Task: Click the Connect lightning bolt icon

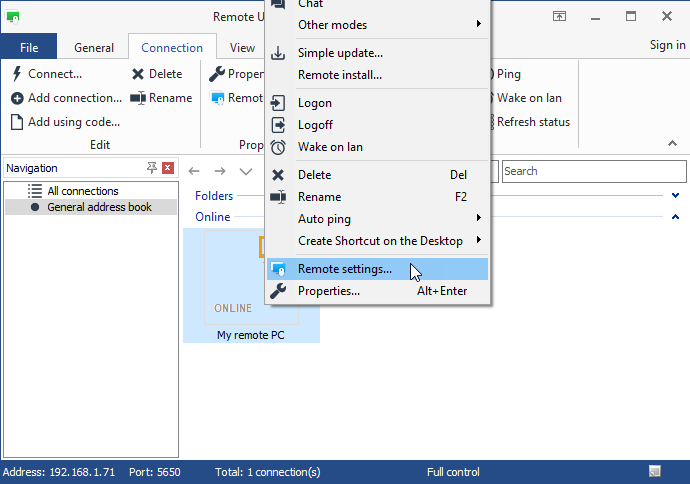Action: (x=17, y=74)
